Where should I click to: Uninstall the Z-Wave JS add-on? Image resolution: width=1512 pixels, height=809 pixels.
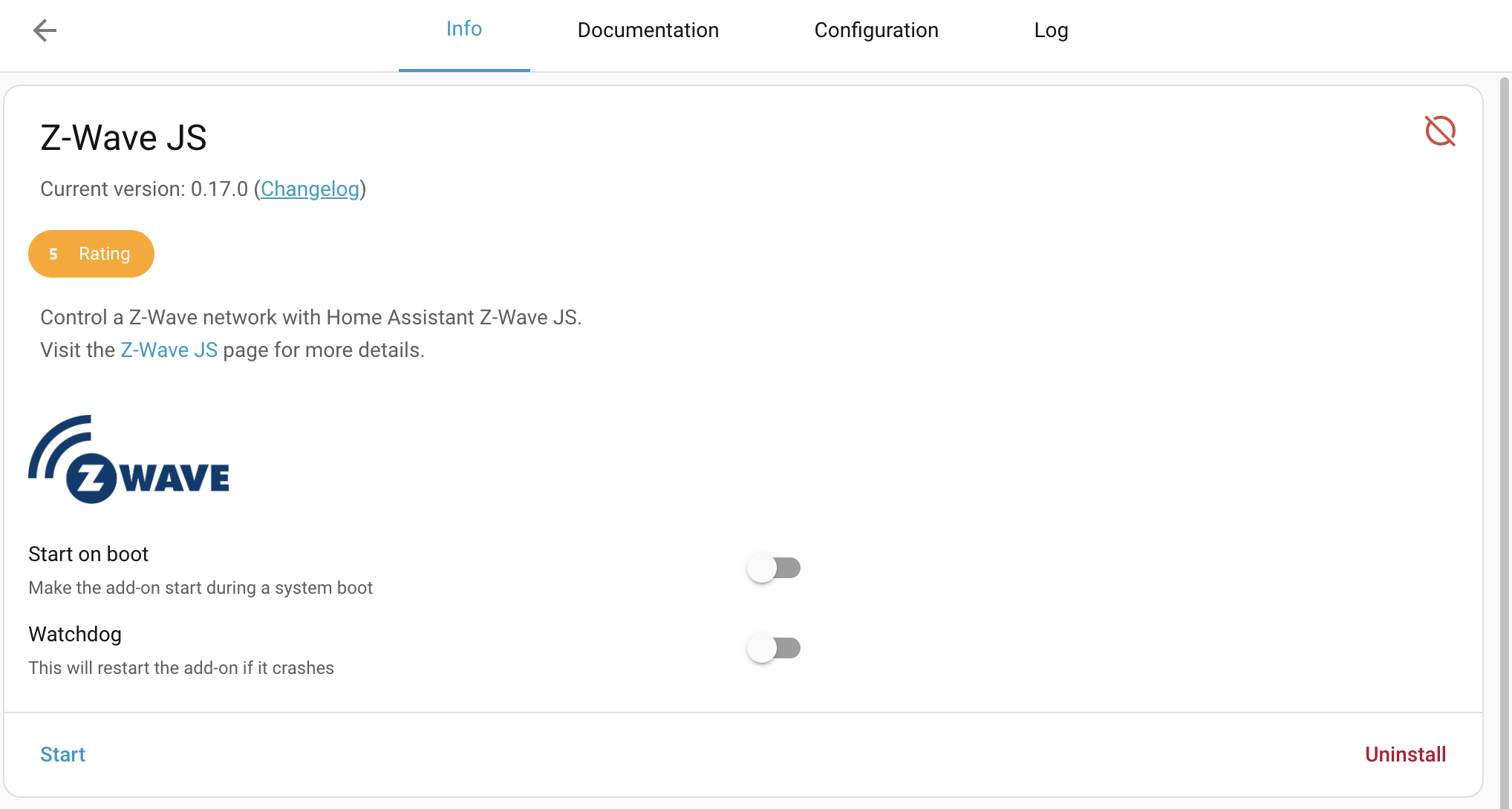tap(1405, 755)
